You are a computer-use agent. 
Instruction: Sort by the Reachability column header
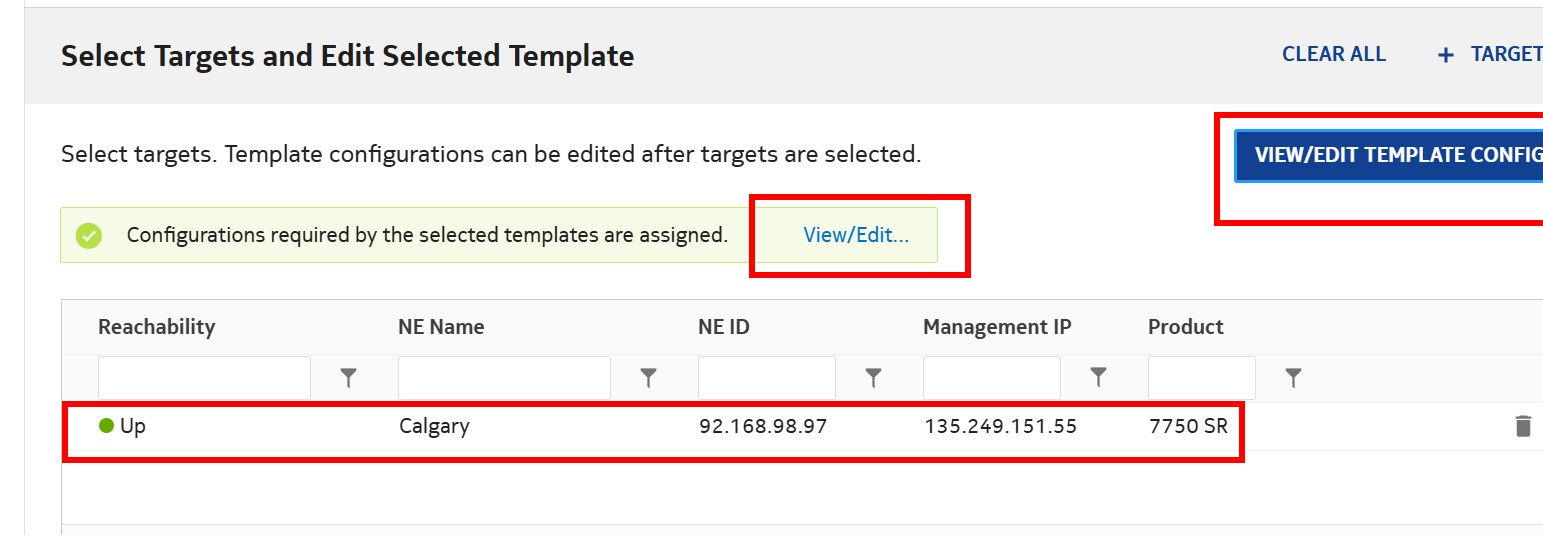pyautogui.click(x=156, y=327)
